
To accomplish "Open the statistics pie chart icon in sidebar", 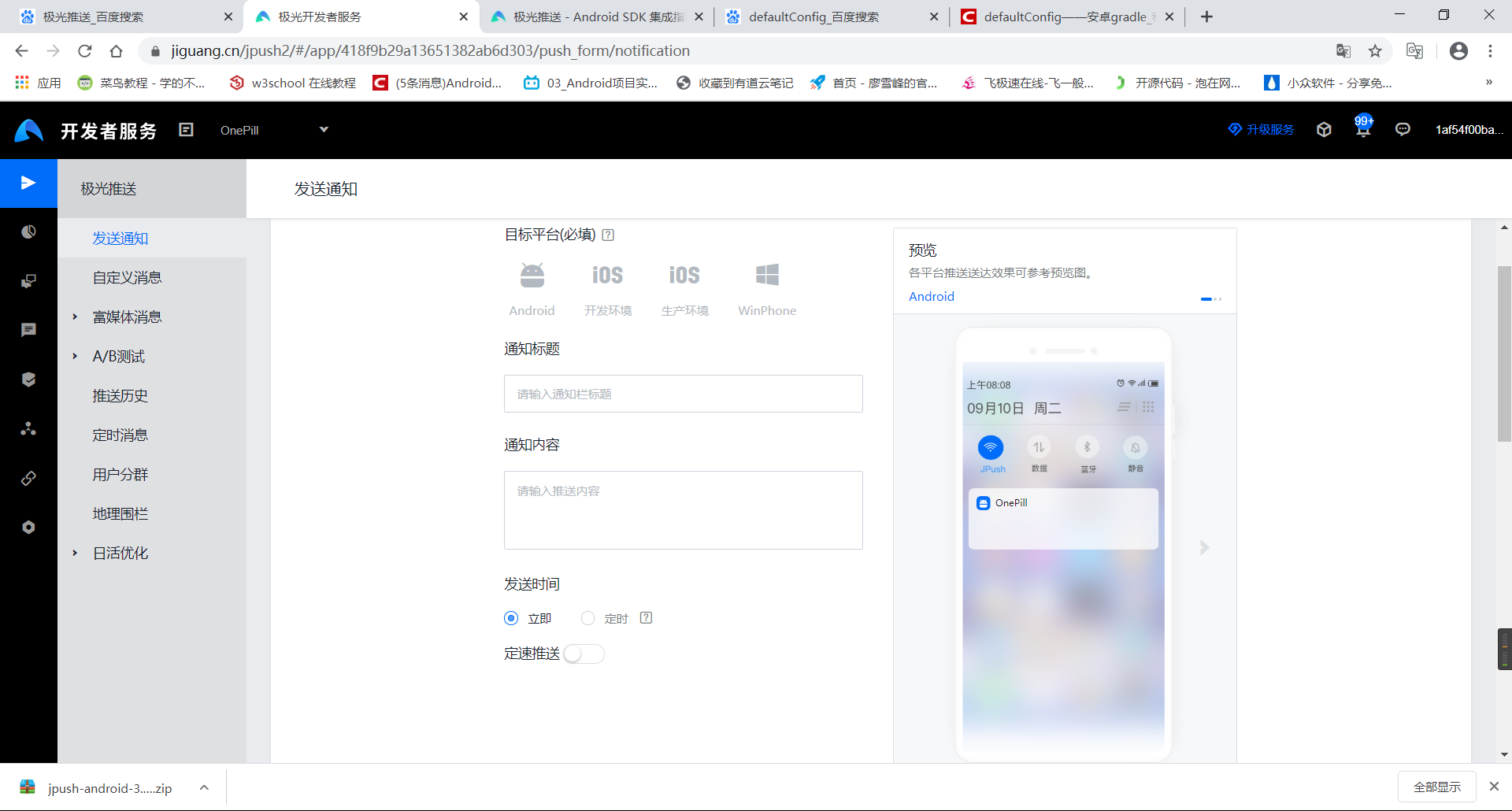I will (x=28, y=231).
